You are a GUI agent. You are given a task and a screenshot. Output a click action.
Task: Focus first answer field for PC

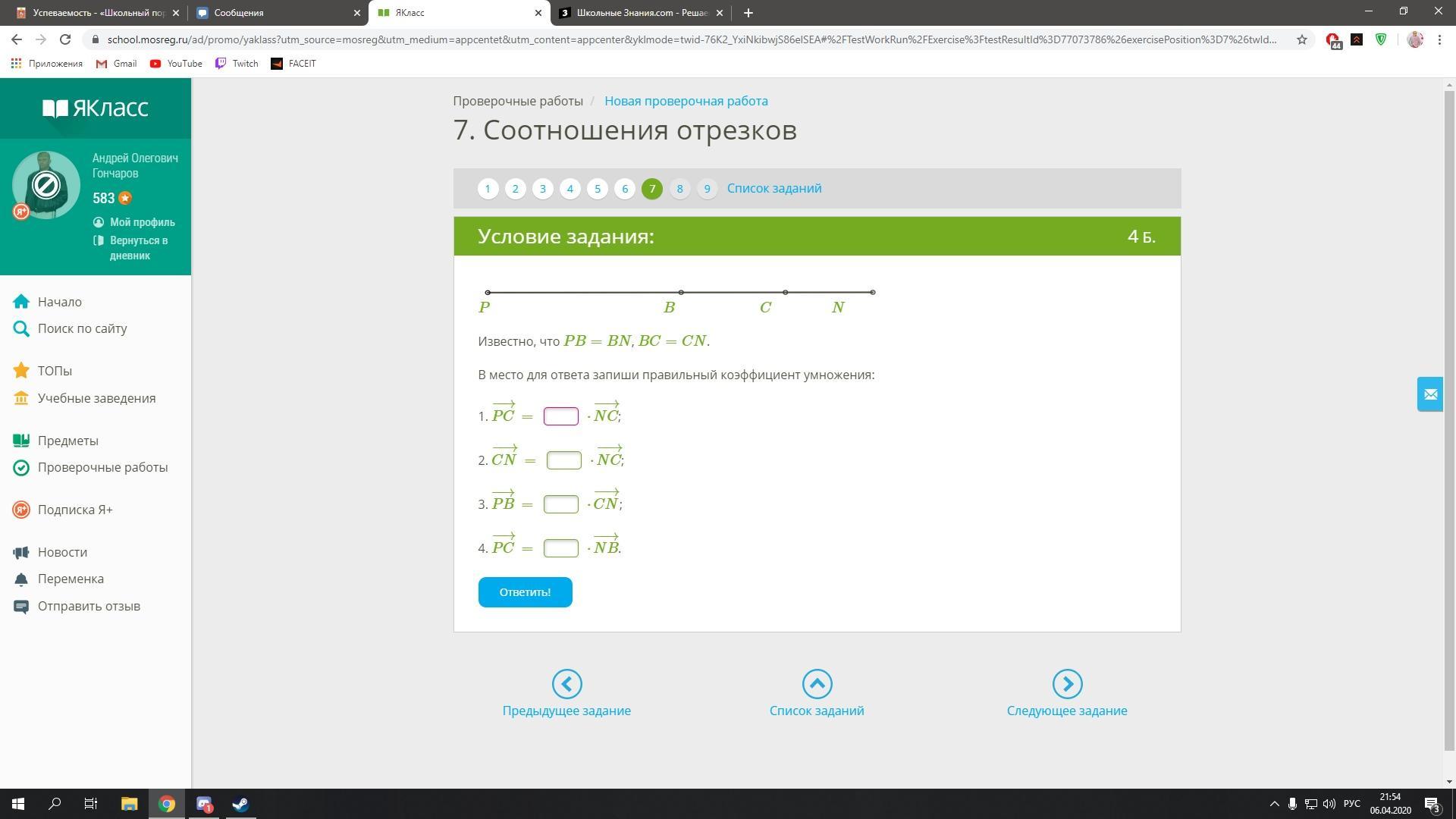pos(560,416)
